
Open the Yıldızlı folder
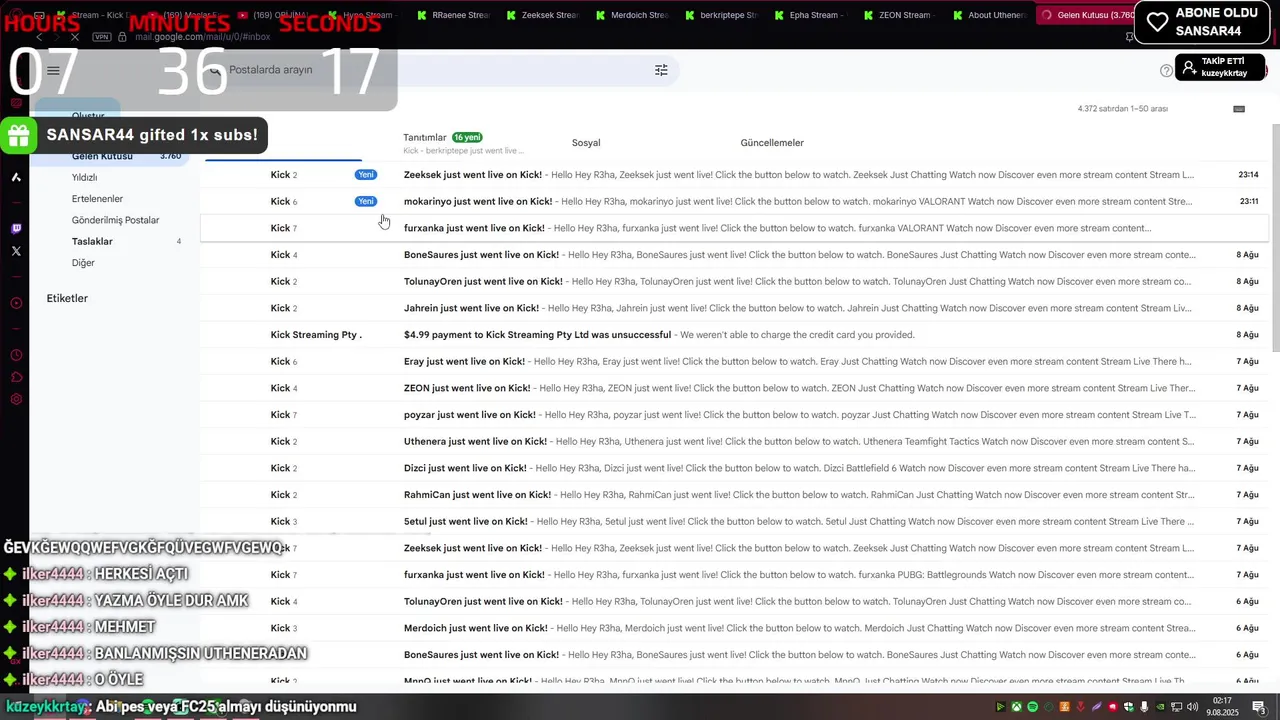click(84, 178)
